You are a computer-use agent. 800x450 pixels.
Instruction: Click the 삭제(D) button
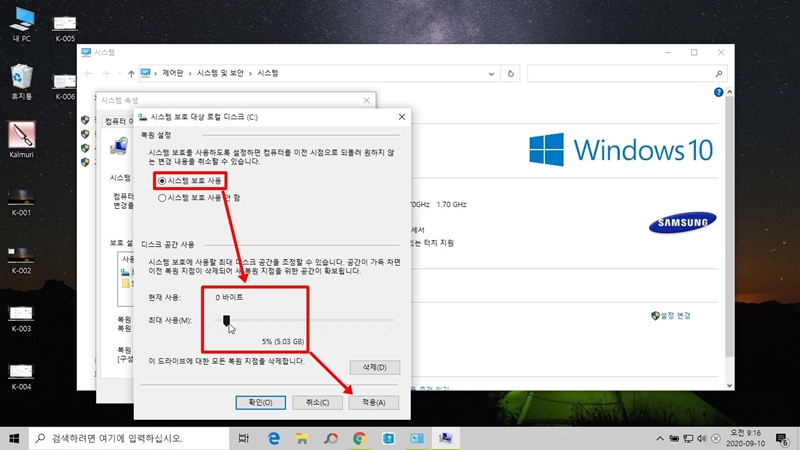click(x=374, y=367)
